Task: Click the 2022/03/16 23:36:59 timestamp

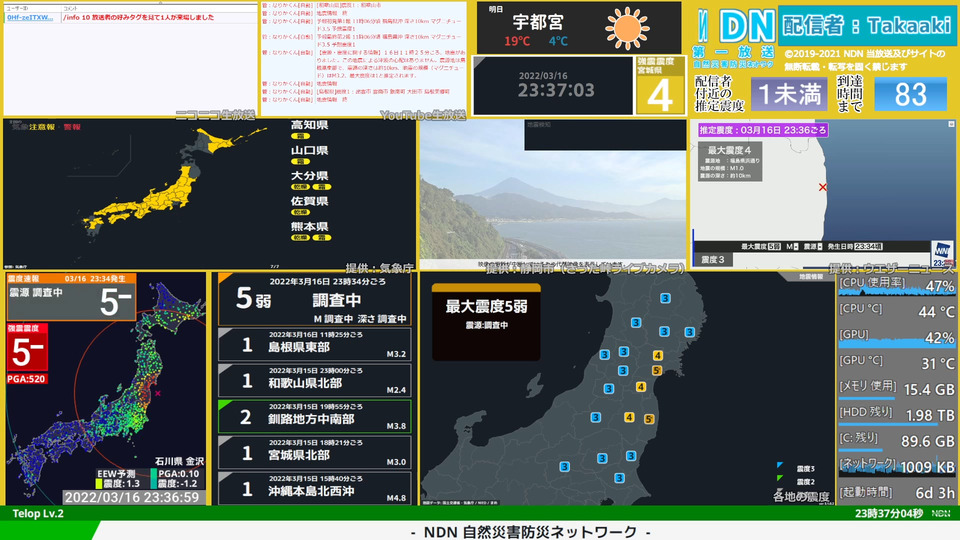Action: pyautogui.click(x=132, y=497)
